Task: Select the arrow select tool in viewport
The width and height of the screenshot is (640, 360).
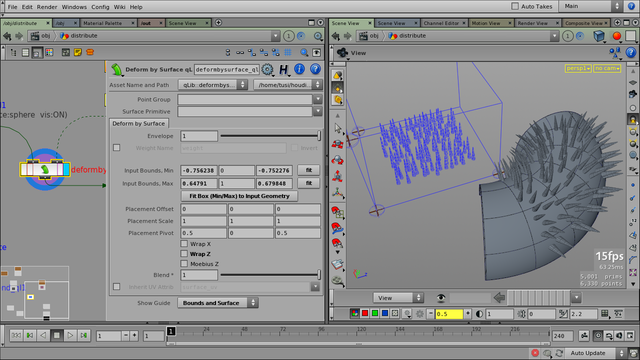Action: [x=338, y=128]
